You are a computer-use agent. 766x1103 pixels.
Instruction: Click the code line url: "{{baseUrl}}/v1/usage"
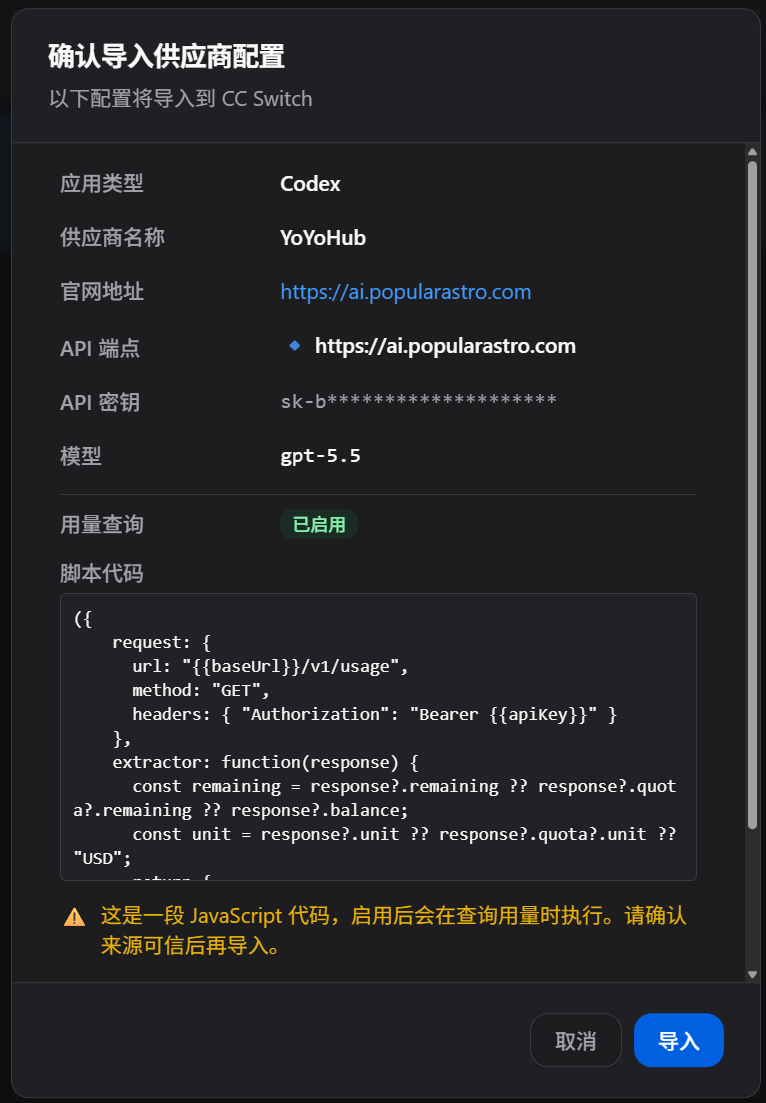pos(270,666)
